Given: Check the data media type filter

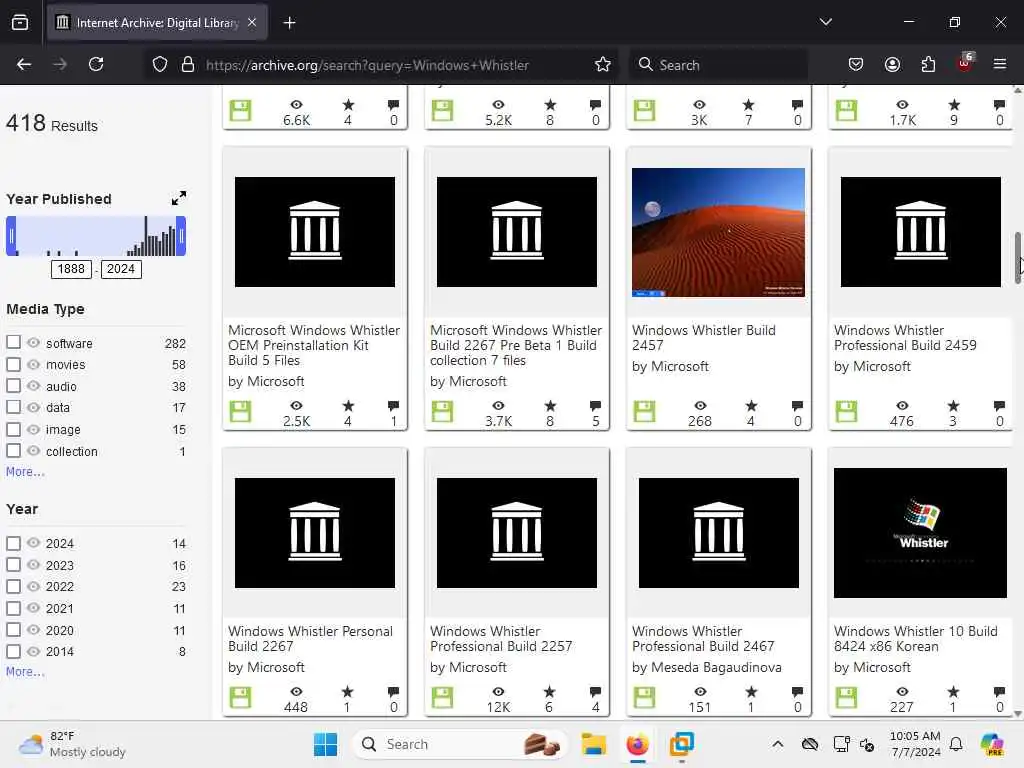Looking at the screenshot, I should (x=13, y=407).
